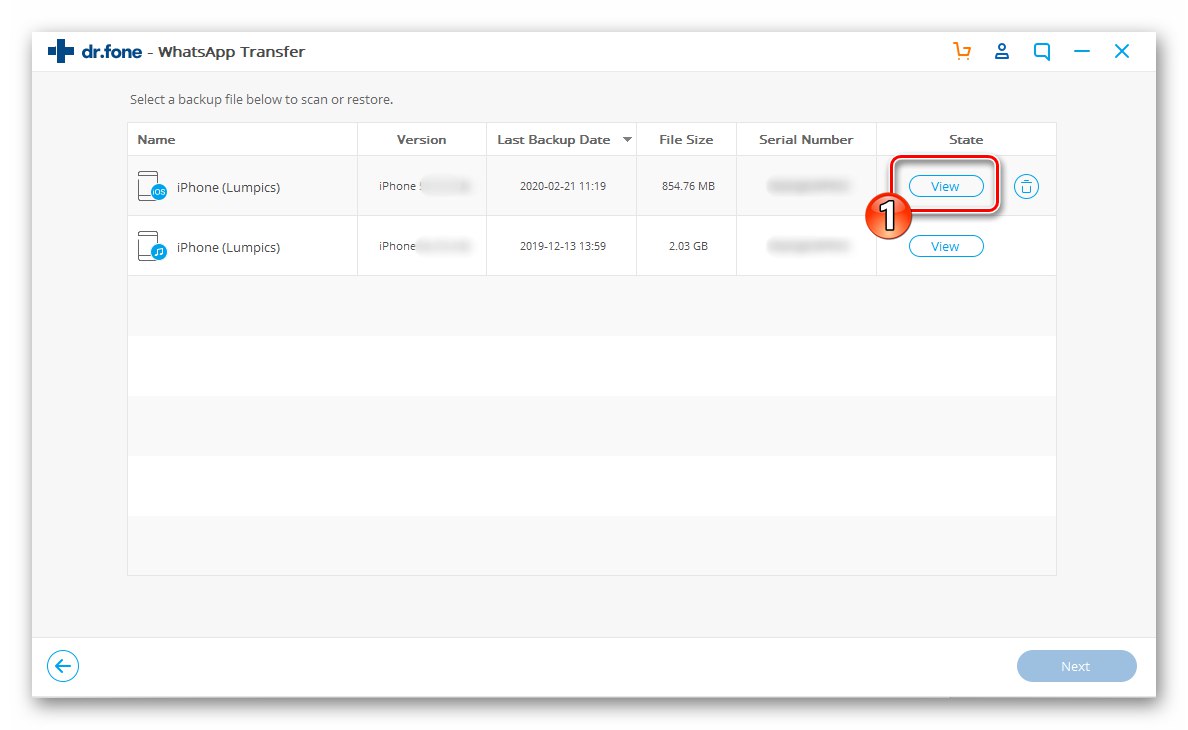1188x730 pixels.
Task: Select the iOS backup device icon
Action: [x=152, y=186]
